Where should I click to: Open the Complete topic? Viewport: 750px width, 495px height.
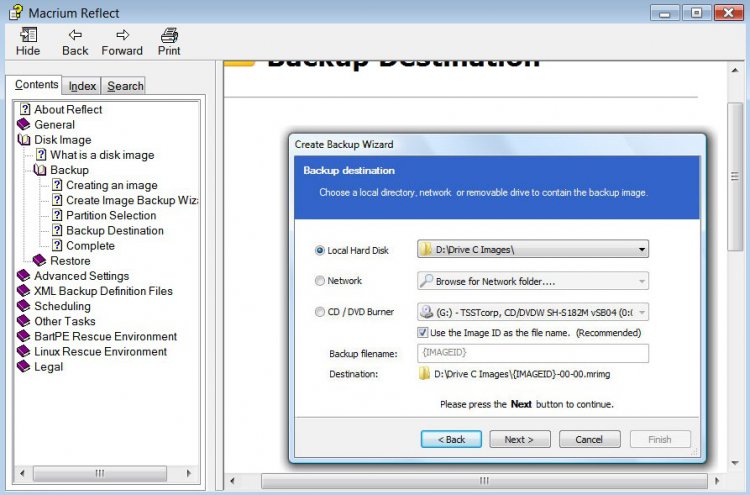(x=90, y=246)
